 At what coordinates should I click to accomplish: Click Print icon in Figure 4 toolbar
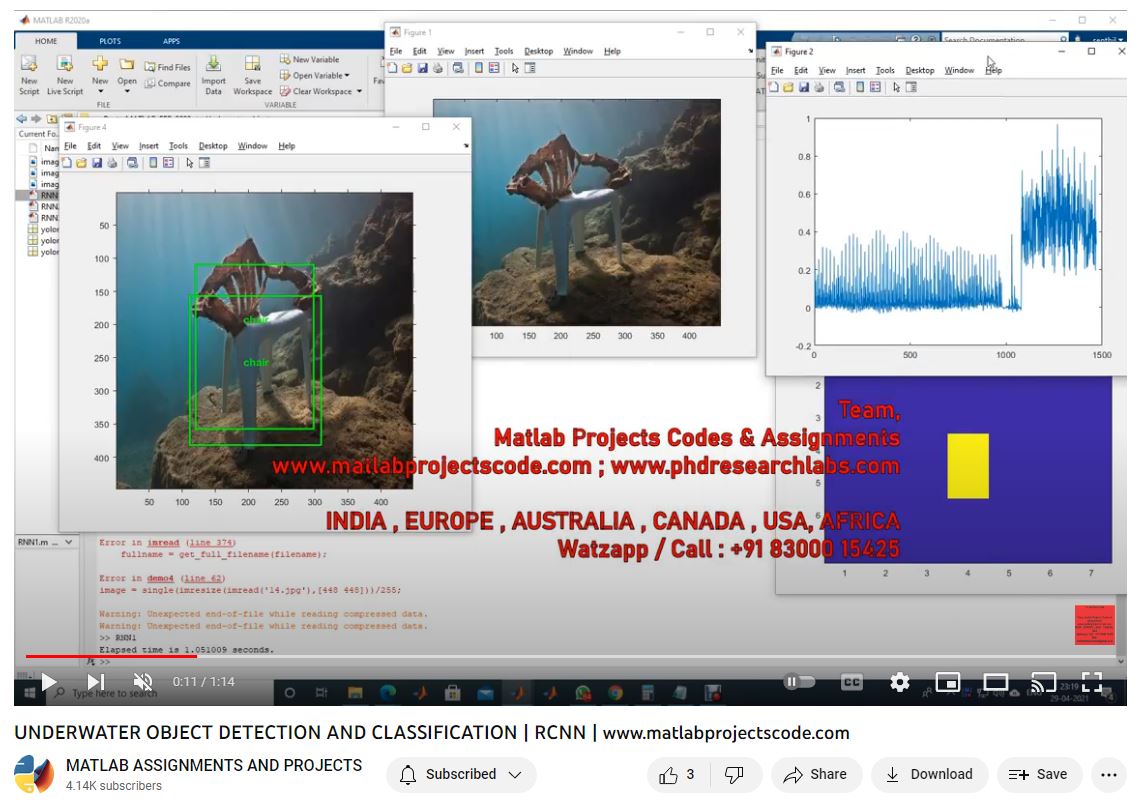pos(112,163)
